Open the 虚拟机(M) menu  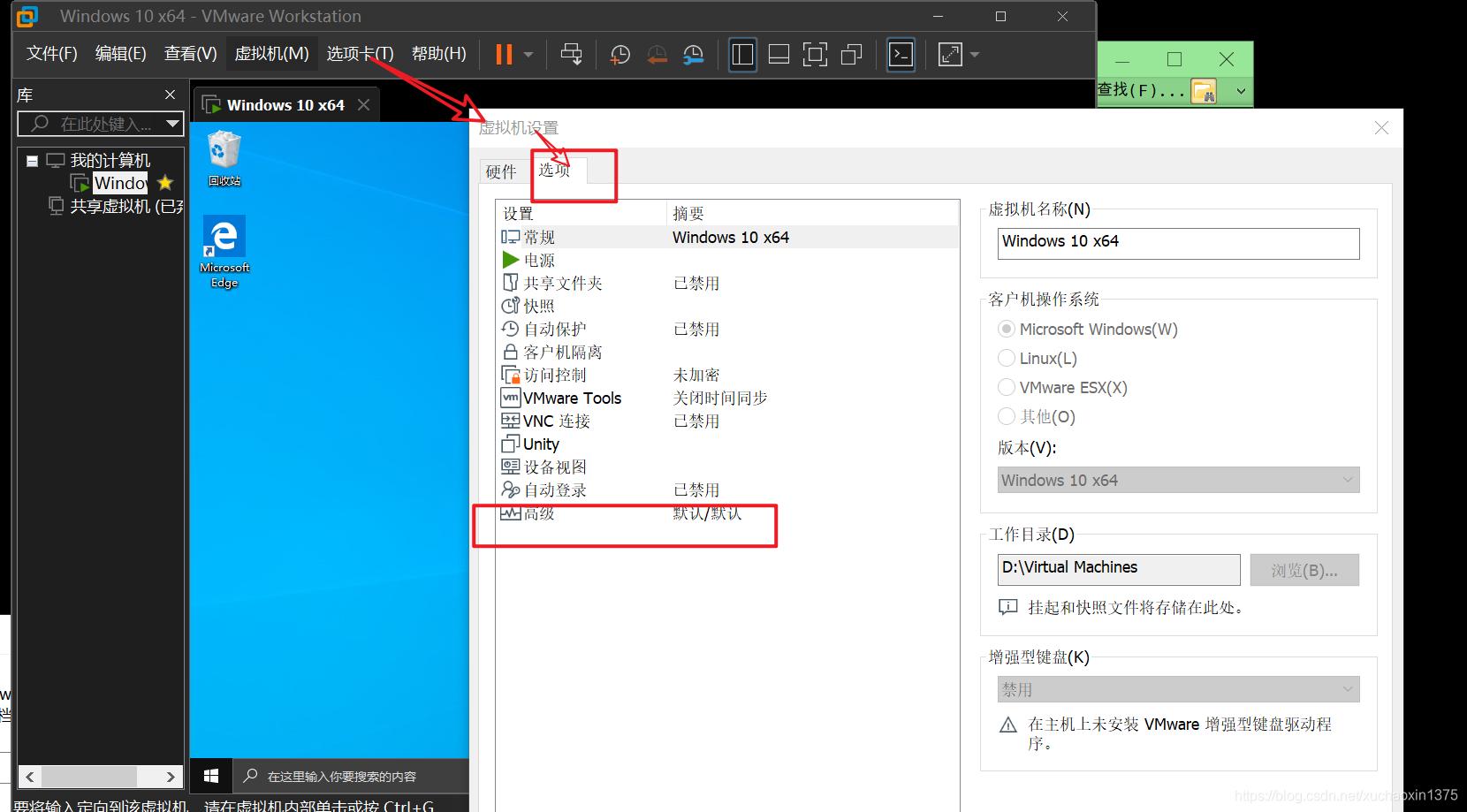[271, 54]
